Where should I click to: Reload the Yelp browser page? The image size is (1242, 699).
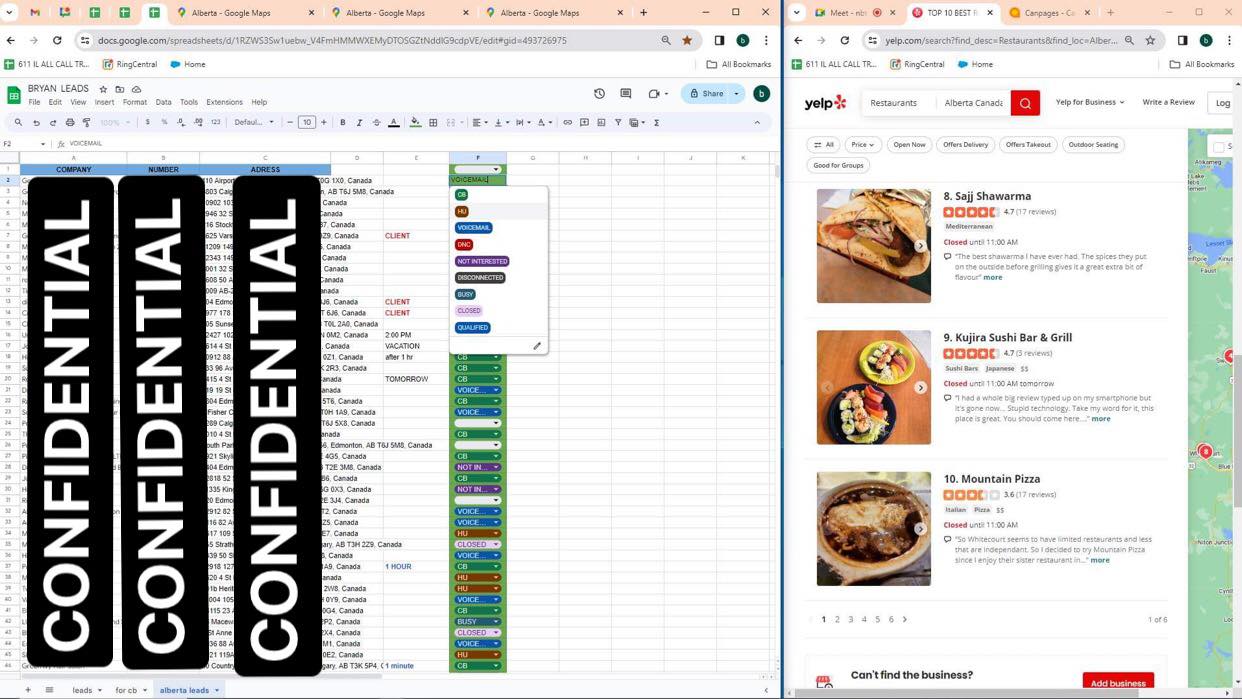tap(845, 40)
